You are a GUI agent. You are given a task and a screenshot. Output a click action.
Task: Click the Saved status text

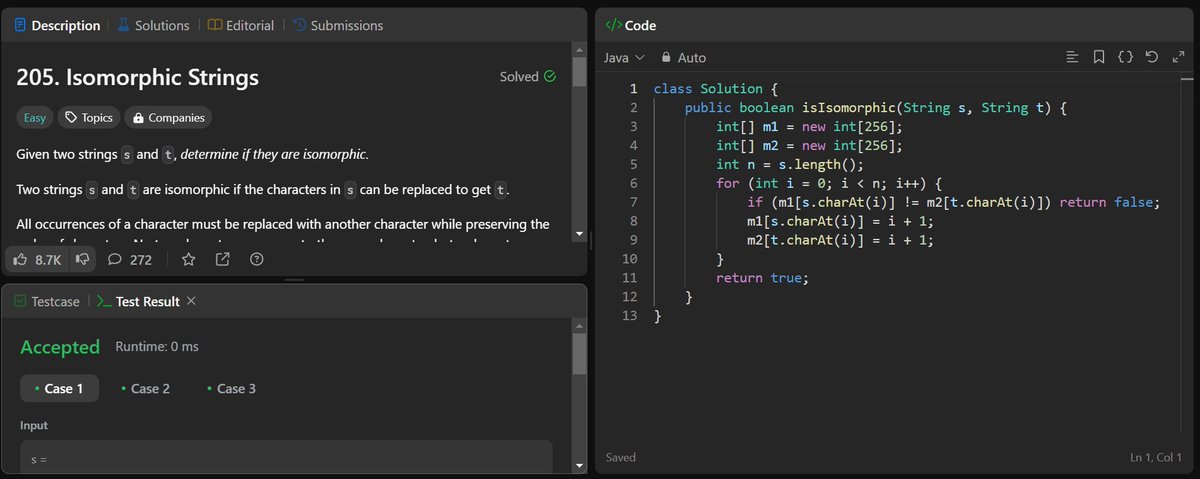pyautogui.click(x=622, y=458)
